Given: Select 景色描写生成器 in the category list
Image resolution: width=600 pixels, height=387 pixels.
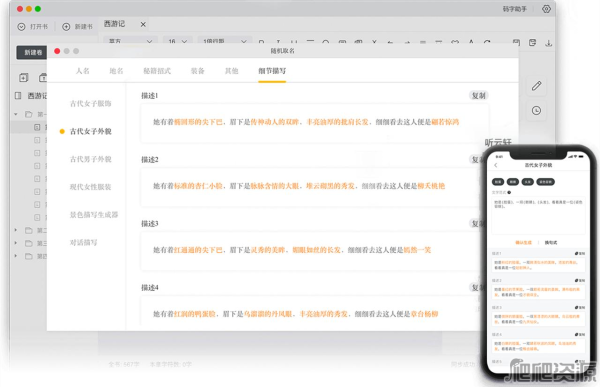Looking at the screenshot, I should tap(94, 215).
